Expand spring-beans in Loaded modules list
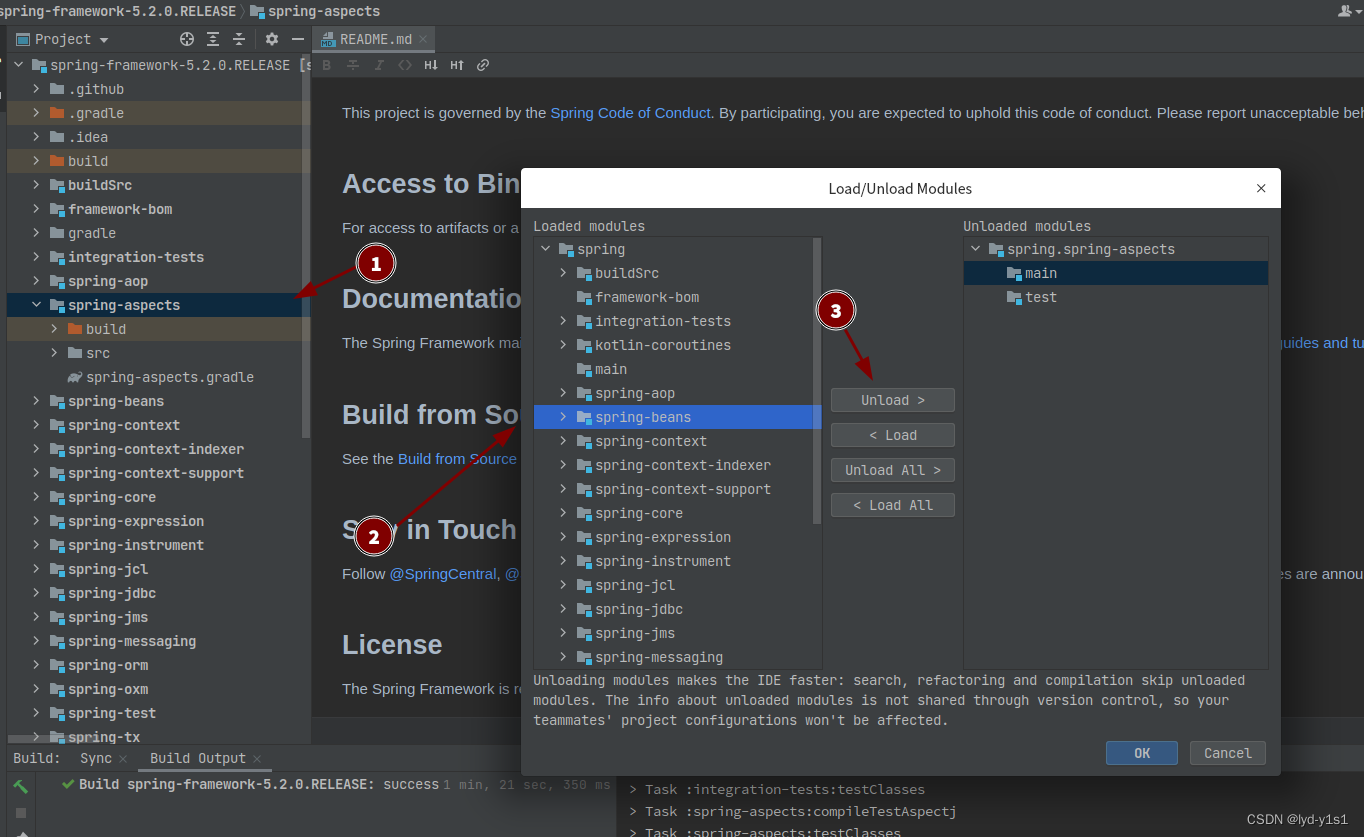The image size is (1364, 837). [x=563, y=417]
